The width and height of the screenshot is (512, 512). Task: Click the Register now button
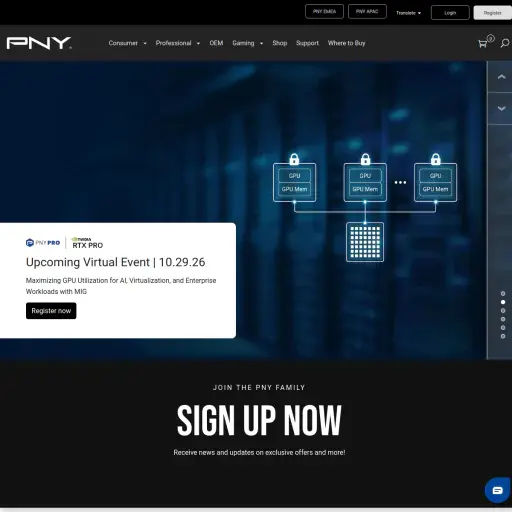[51, 311]
